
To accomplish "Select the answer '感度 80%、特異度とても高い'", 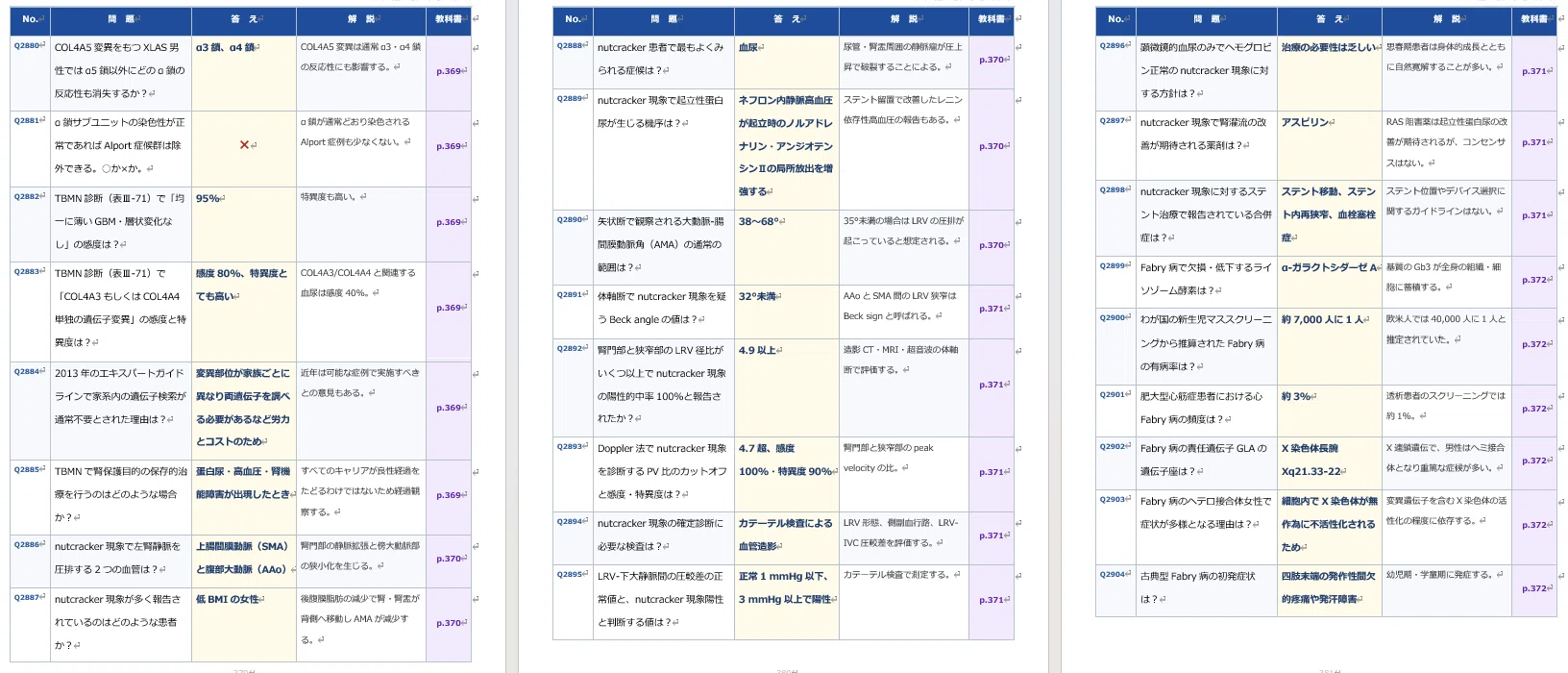I will coord(242,285).
